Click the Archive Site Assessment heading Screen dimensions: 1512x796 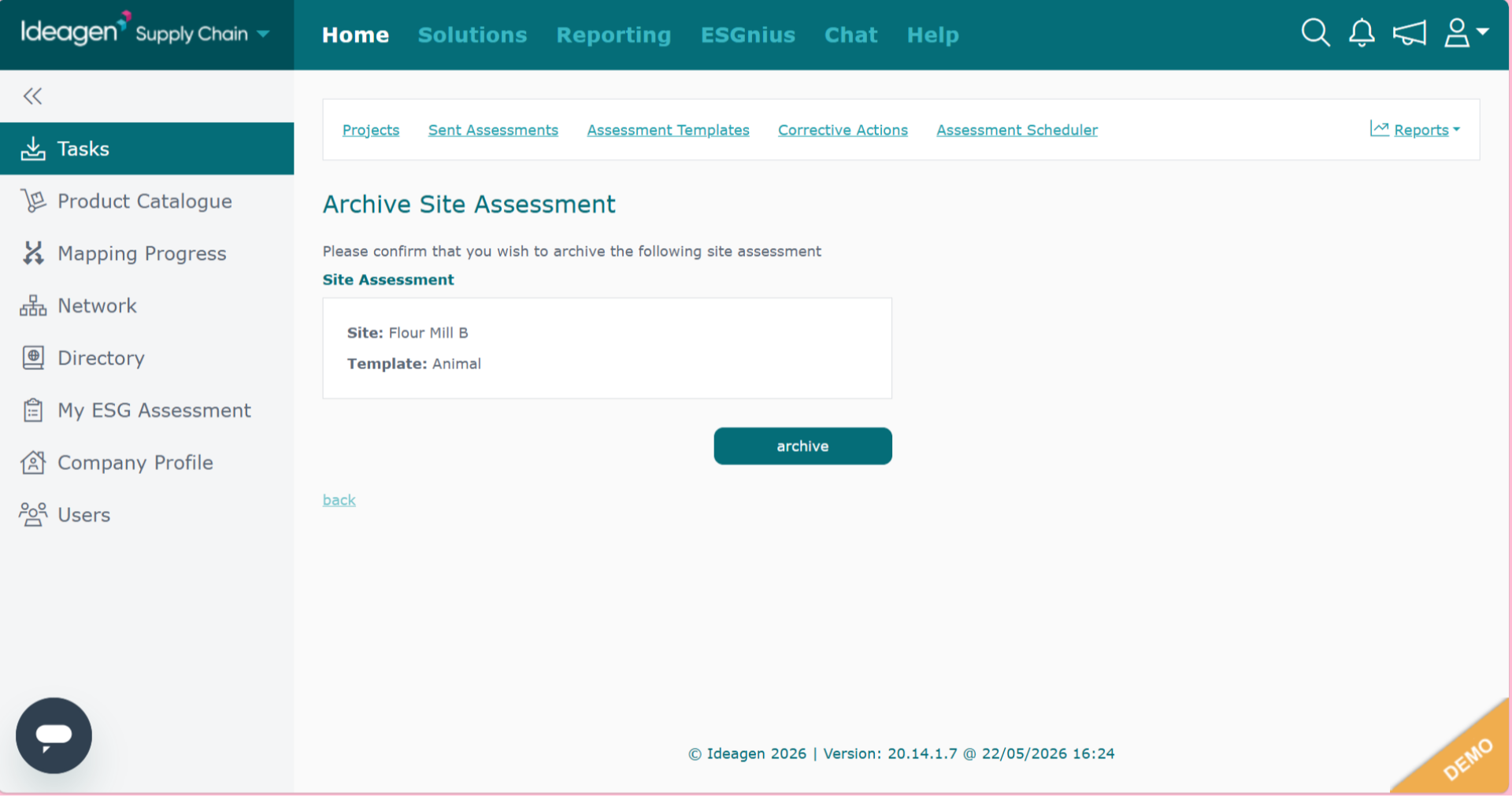(469, 204)
